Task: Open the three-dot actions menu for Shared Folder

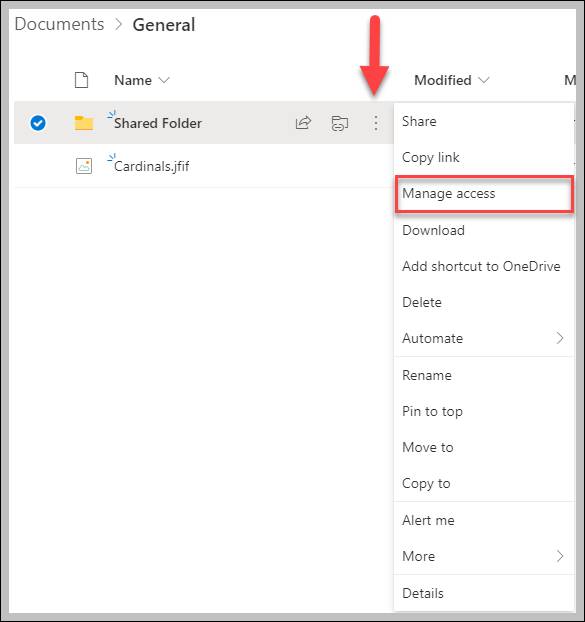Action: 375,123
